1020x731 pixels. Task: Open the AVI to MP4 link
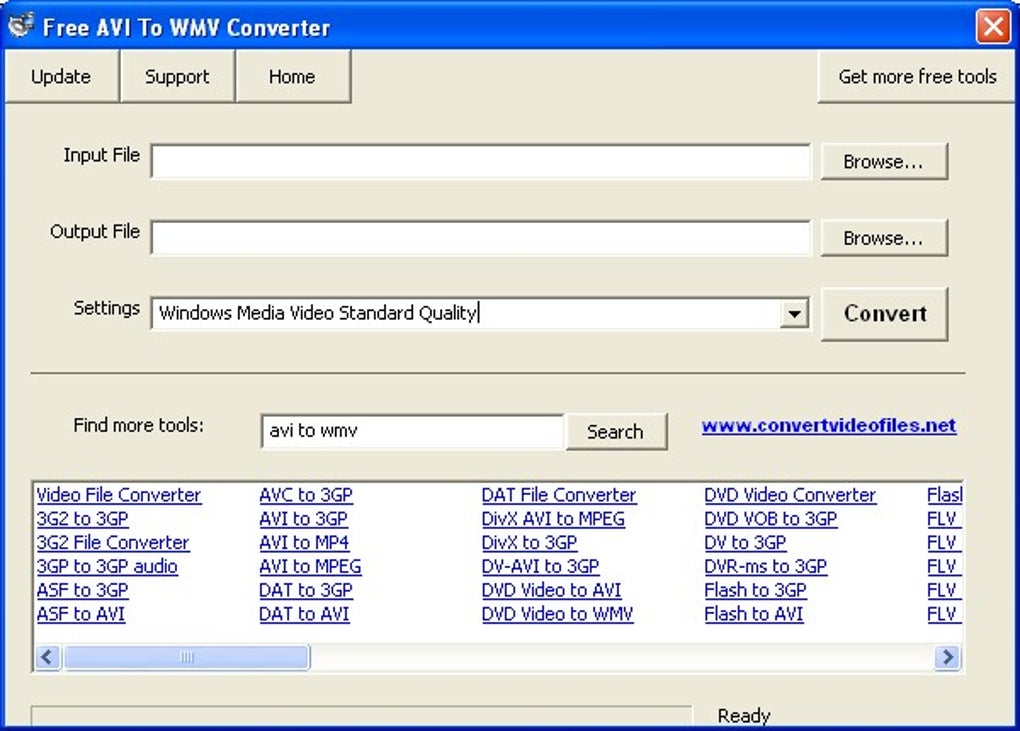304,542
